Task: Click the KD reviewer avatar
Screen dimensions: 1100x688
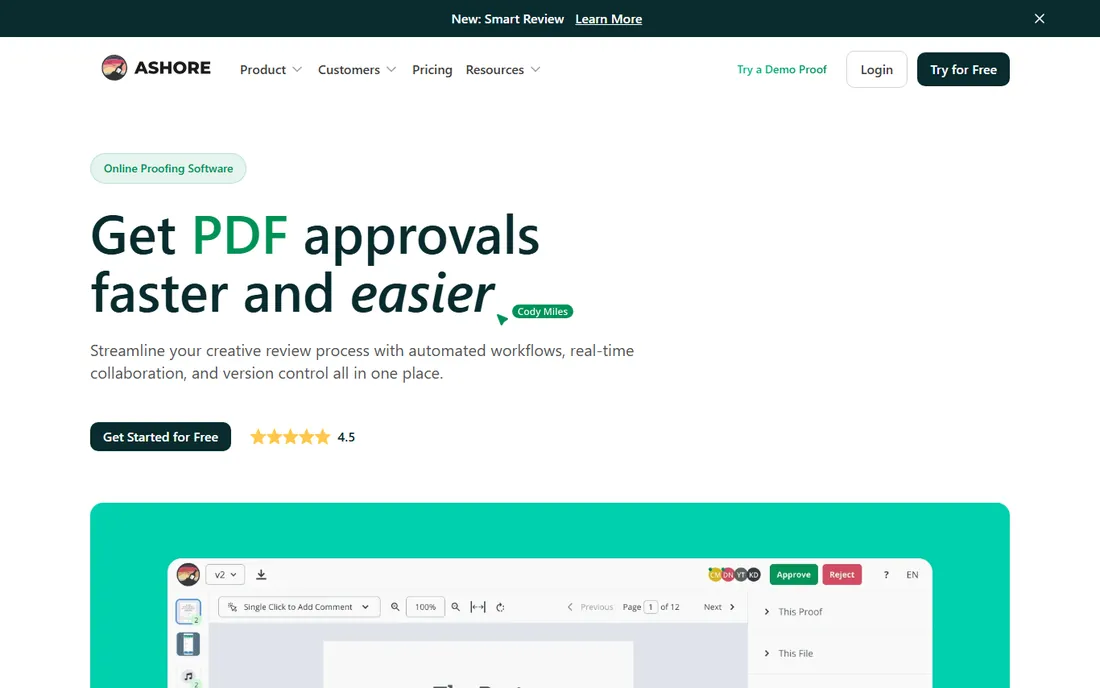Action: pyautogui.click(x=754, y=574)
